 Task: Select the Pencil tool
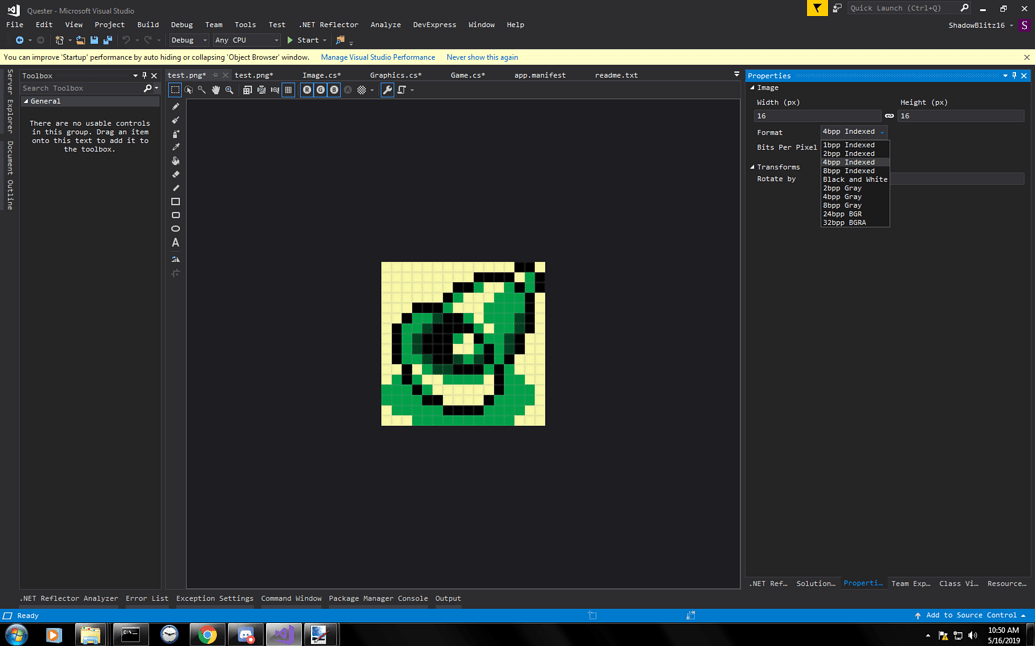pyautogui.click(x=175, y=106)
